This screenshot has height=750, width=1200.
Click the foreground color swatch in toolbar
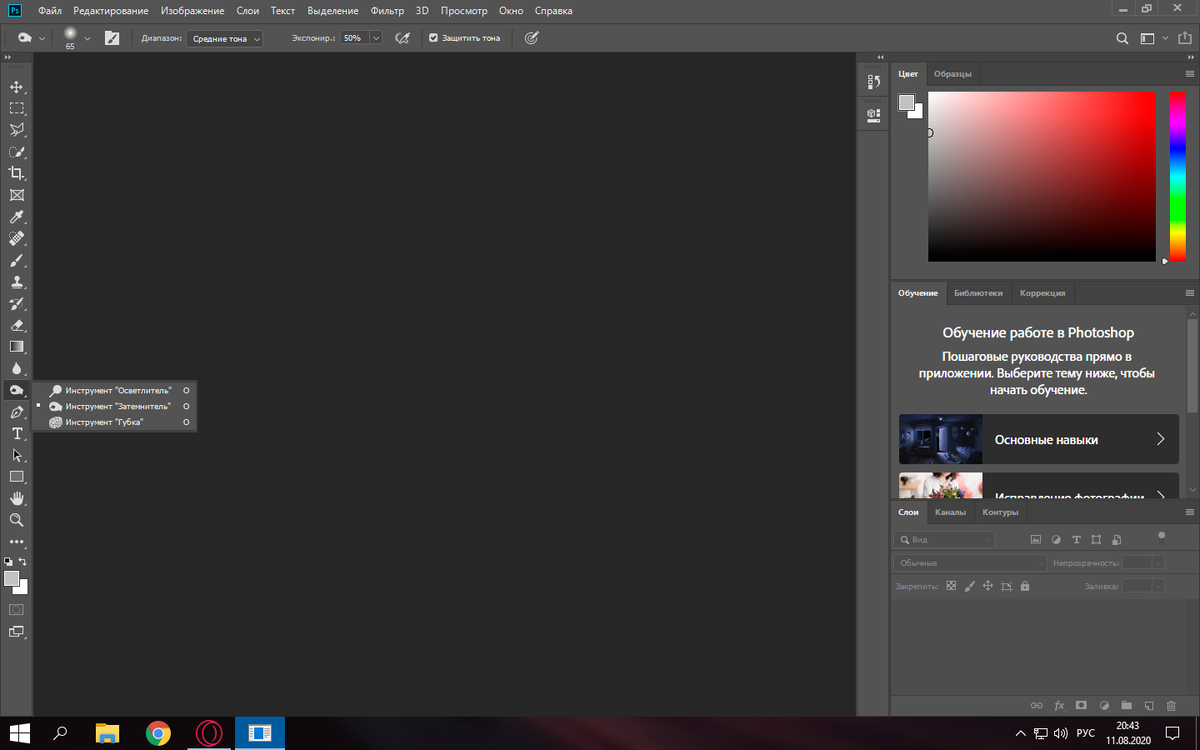click(11, 578)
